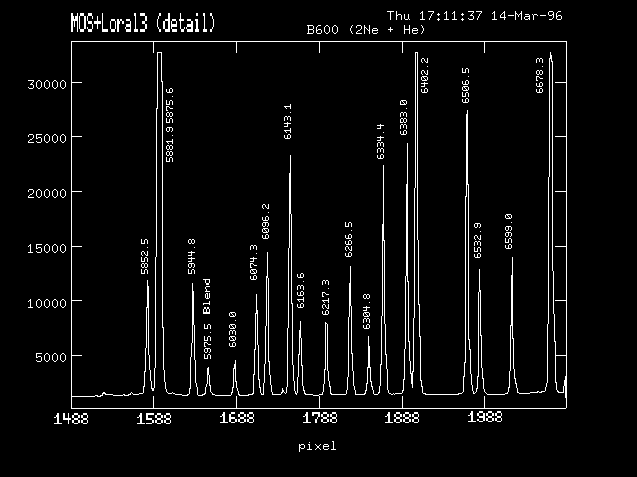The width and height of the screenshot is (637, 477).
Task: Click the y-axis value 15000
Action: point(47,248)
